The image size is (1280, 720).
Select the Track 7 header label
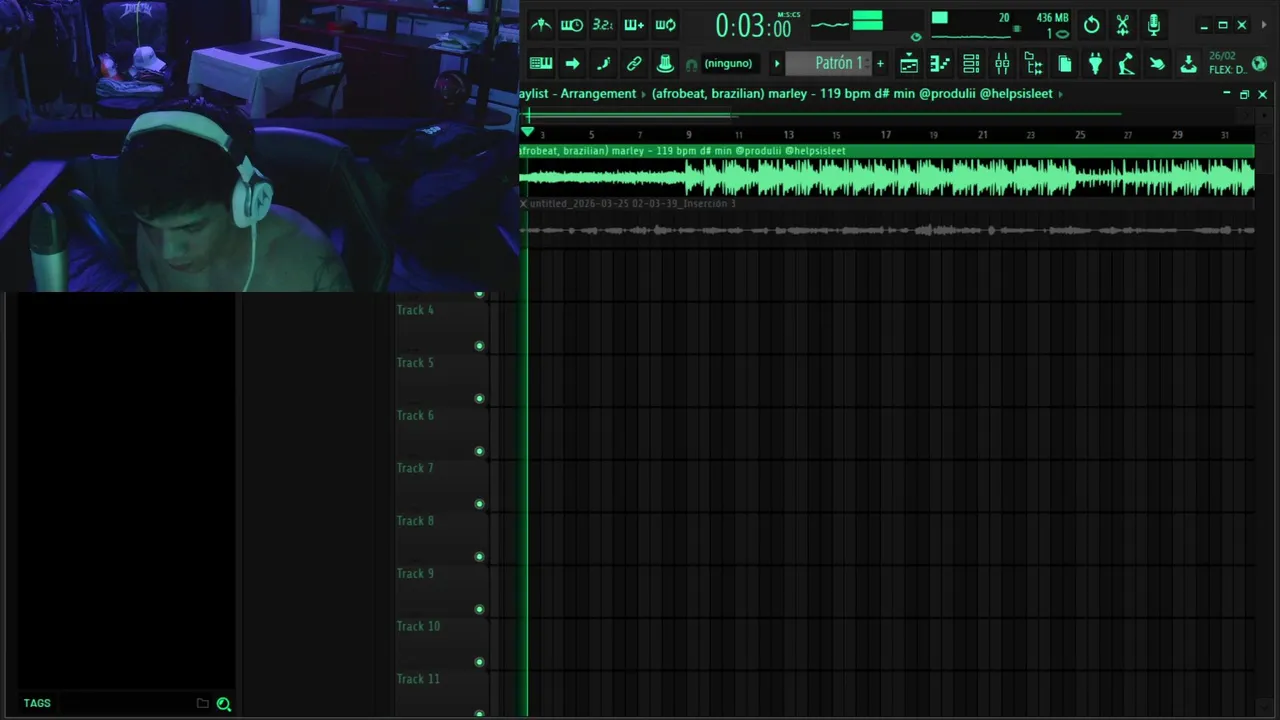415,468
